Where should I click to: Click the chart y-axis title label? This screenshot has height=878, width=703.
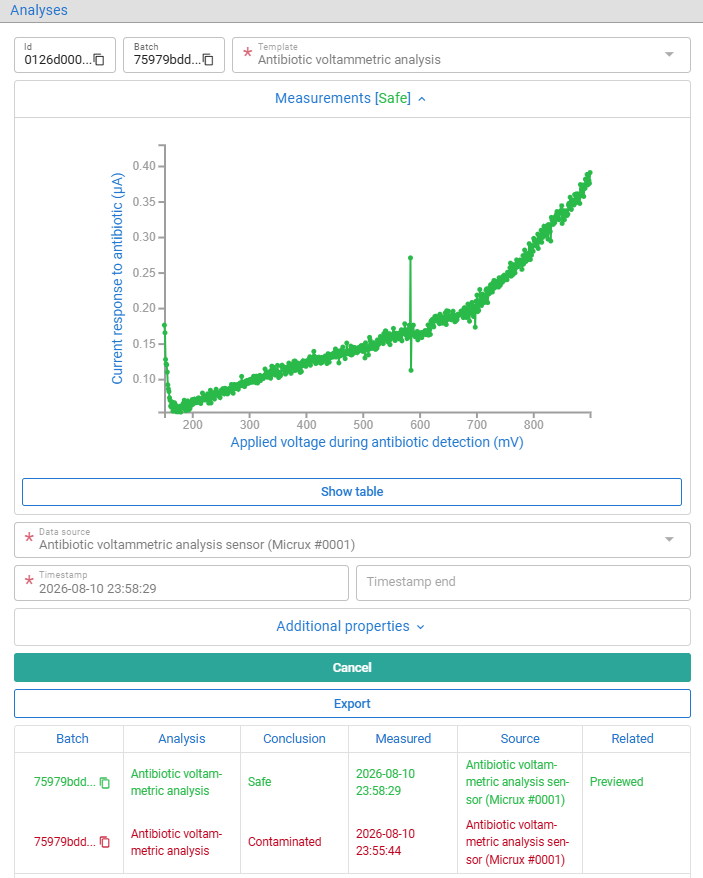click(x=117, y=278)
